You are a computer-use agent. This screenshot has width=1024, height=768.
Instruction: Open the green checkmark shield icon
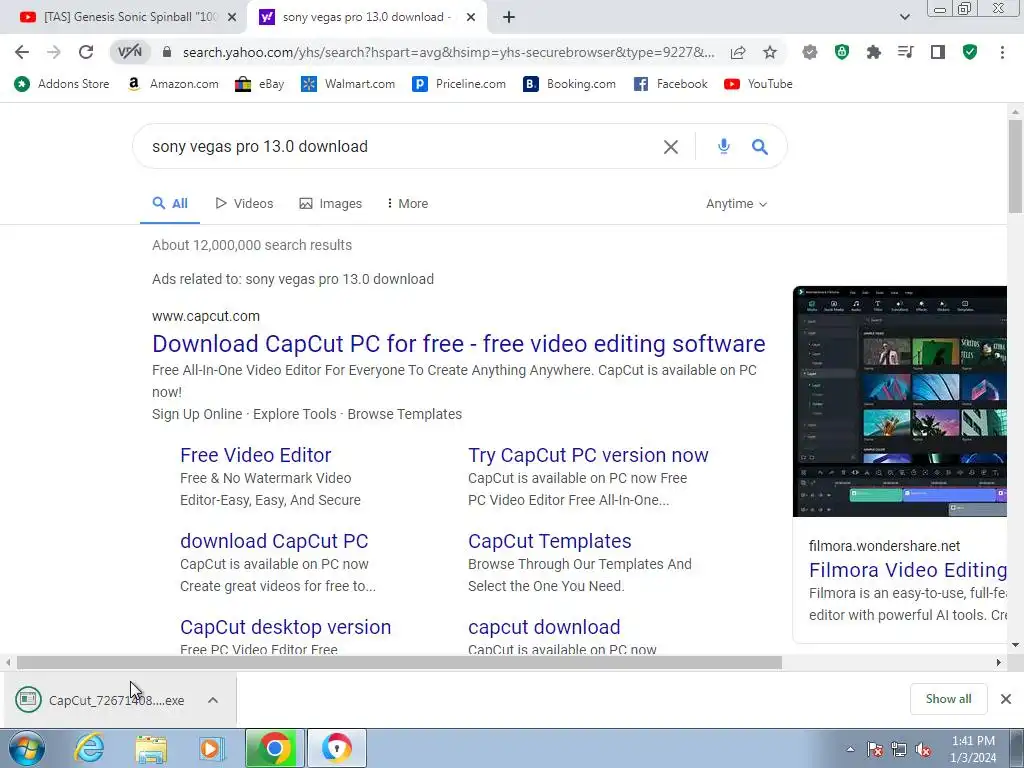[x=970, y=52]
